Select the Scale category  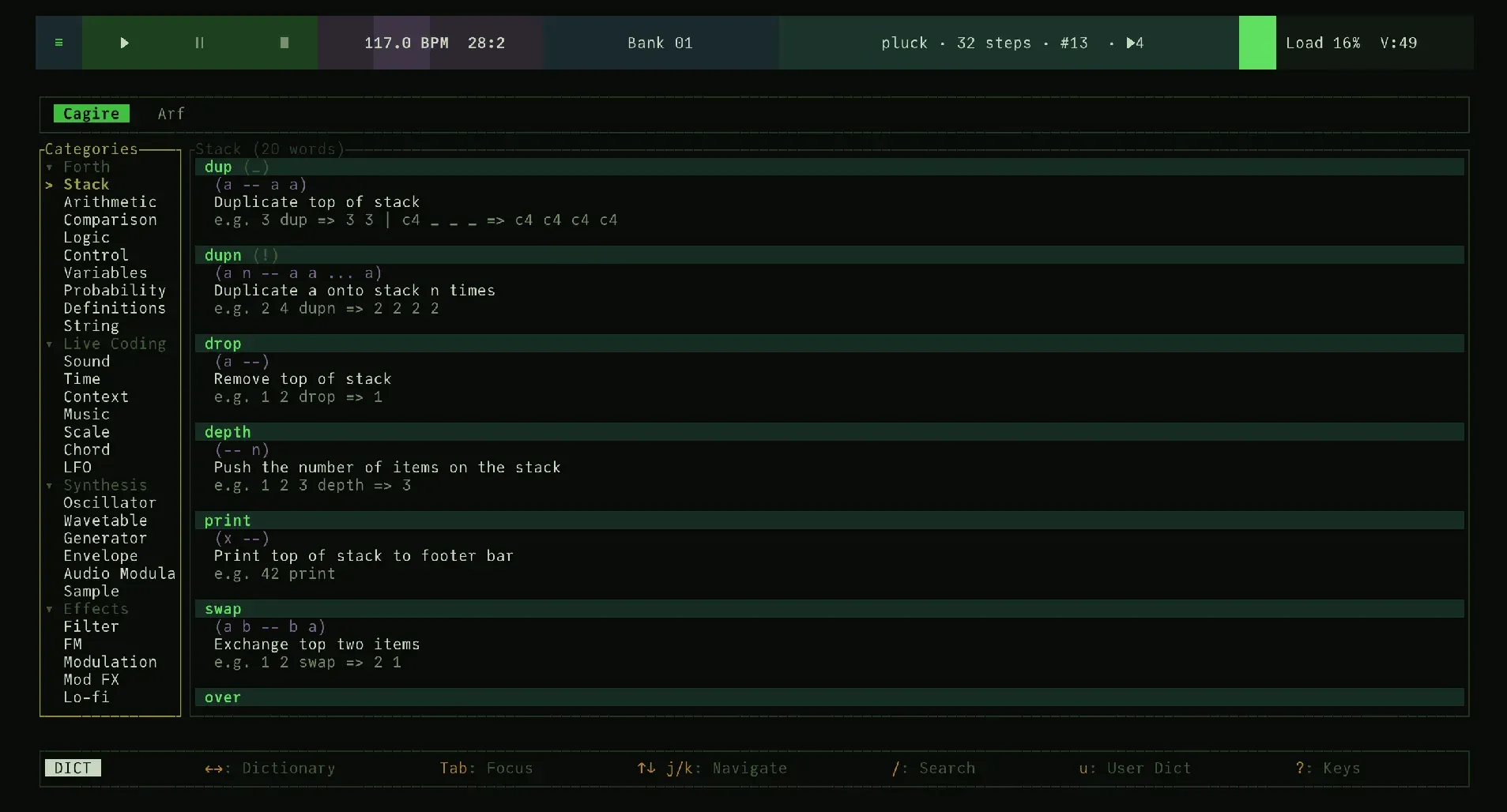[x=87, y=432]
